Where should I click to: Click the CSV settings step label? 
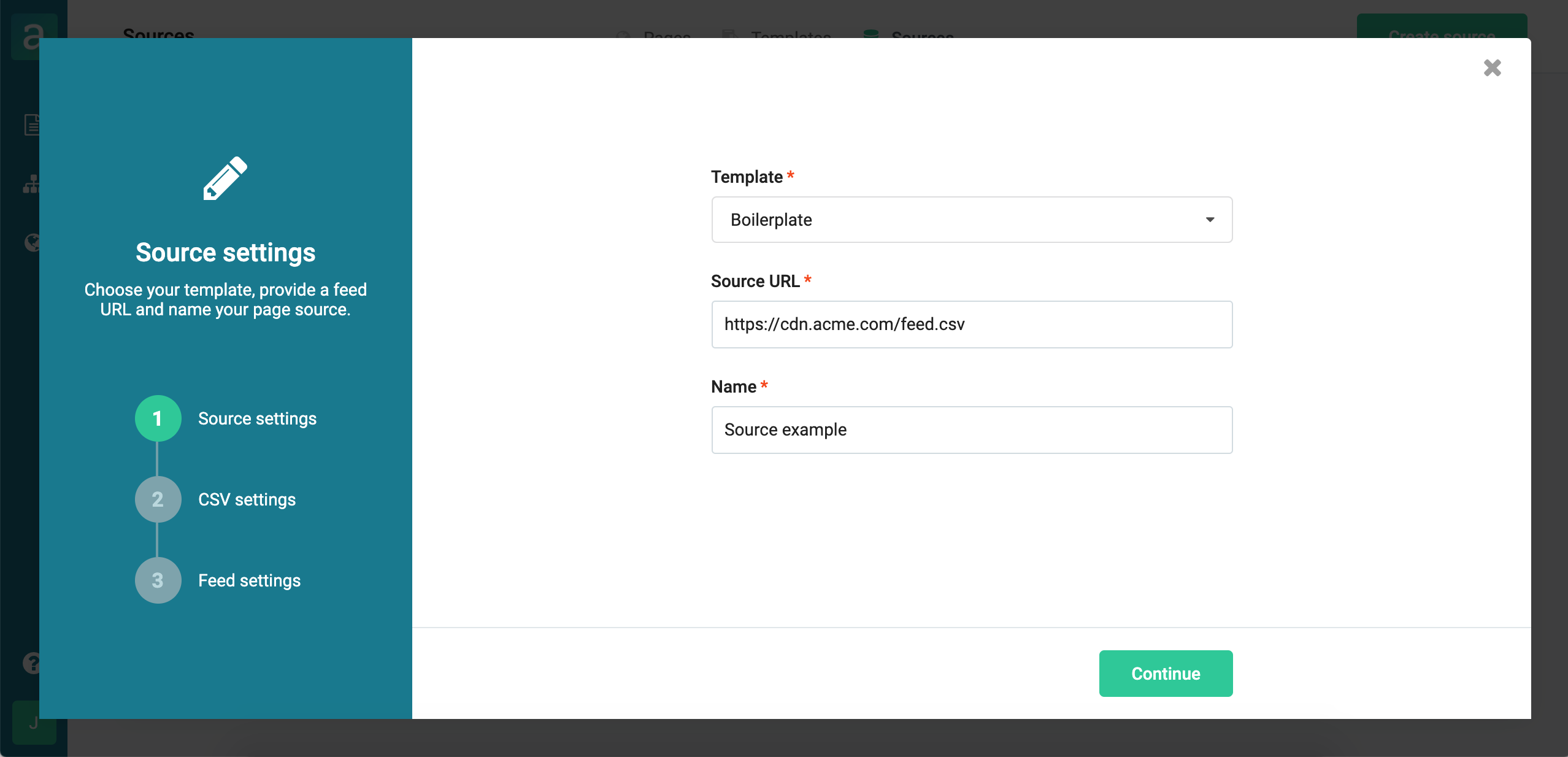[x=247, y=499]
